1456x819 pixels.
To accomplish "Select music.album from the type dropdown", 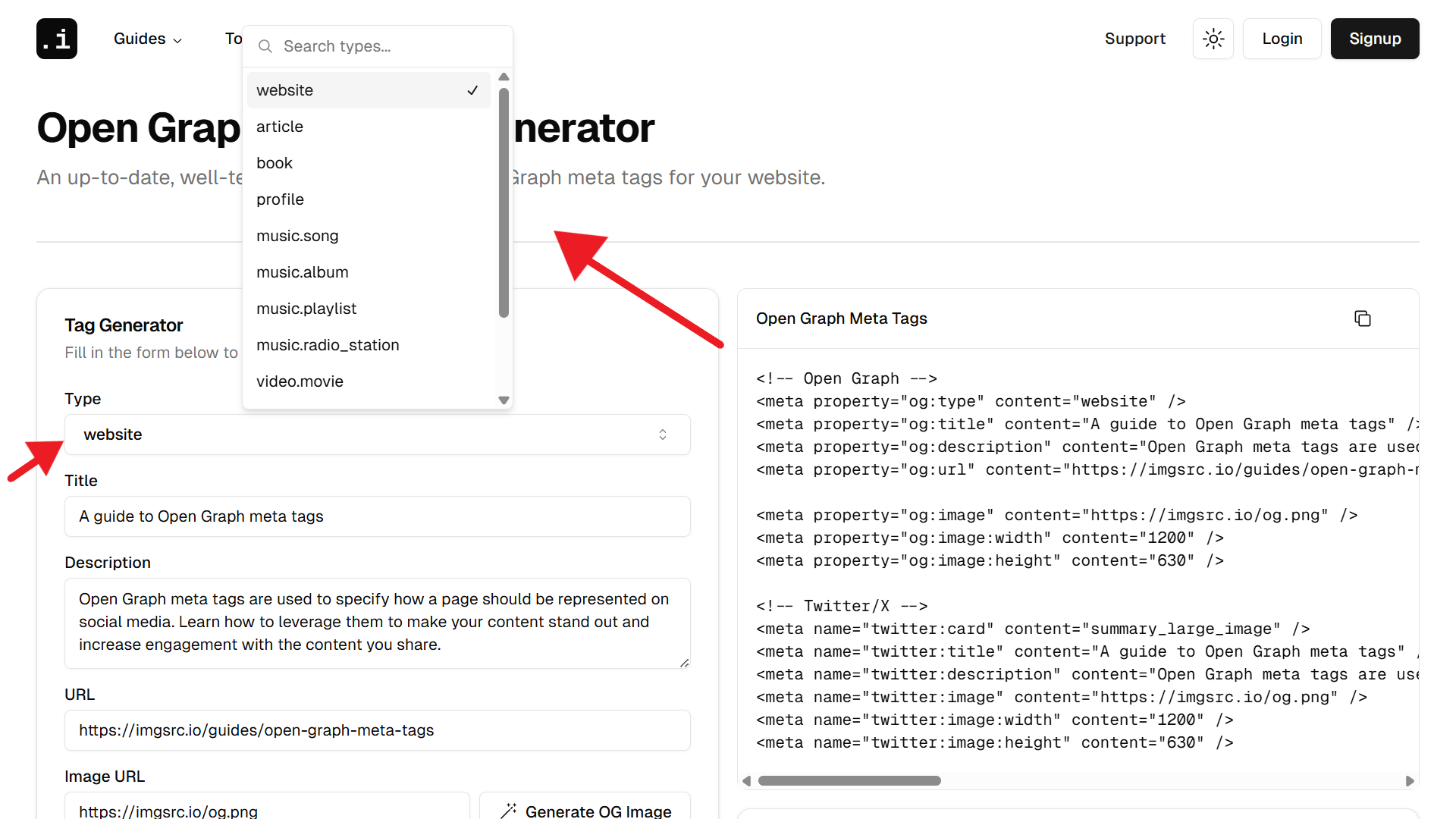I will (303, 271).
